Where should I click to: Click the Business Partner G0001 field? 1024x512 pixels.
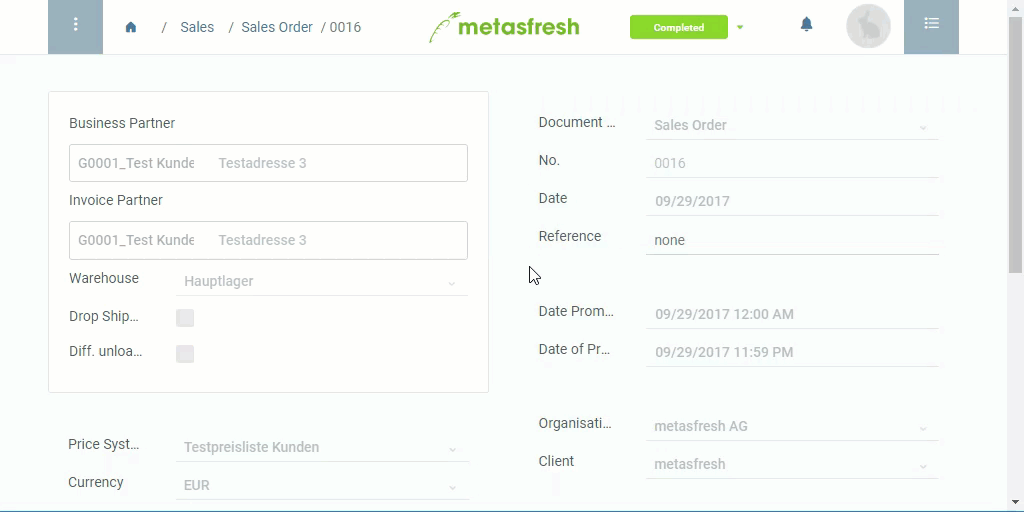268,163
